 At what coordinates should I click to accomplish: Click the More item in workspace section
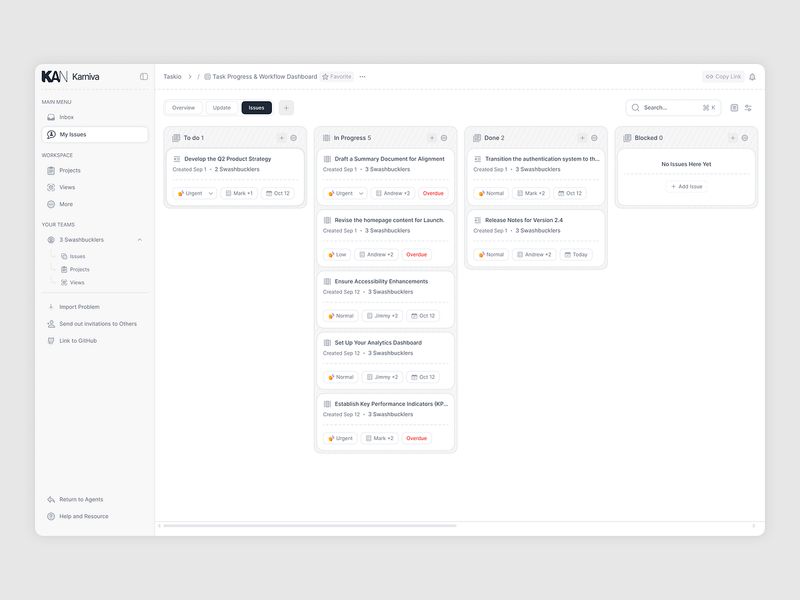click(x=95, y=204)
